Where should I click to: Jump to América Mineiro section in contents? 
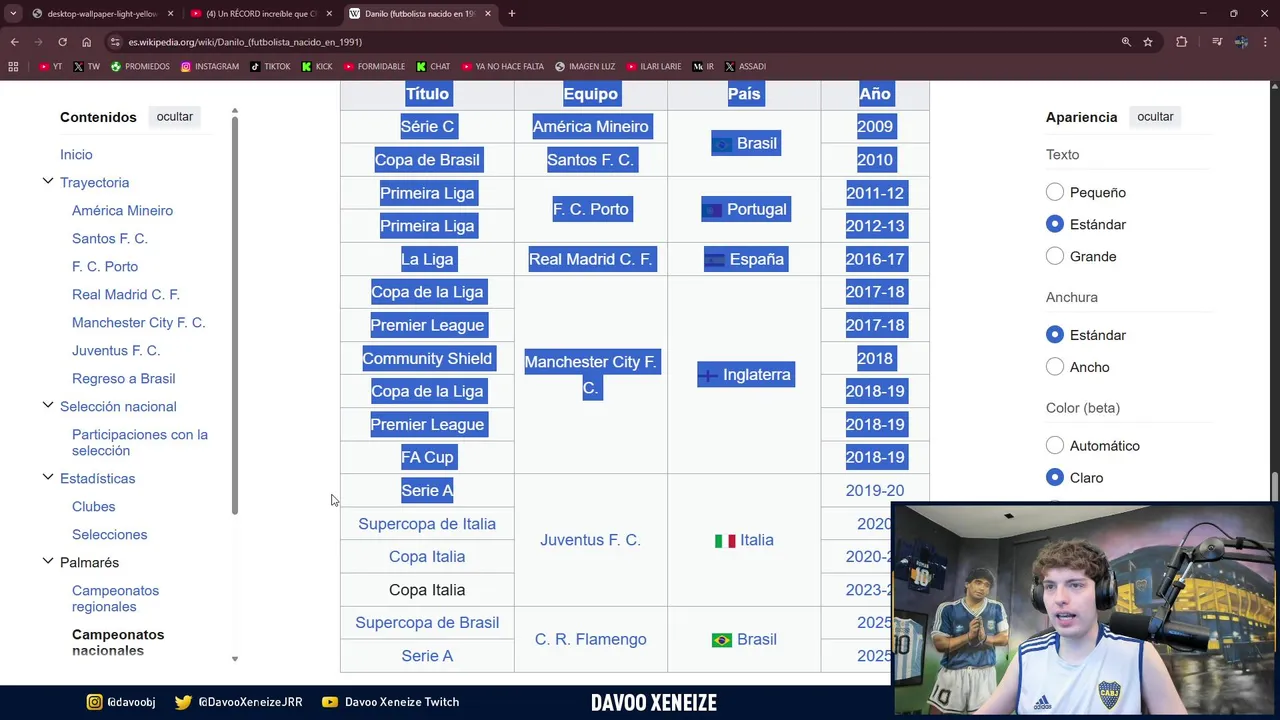click(122, 211)
